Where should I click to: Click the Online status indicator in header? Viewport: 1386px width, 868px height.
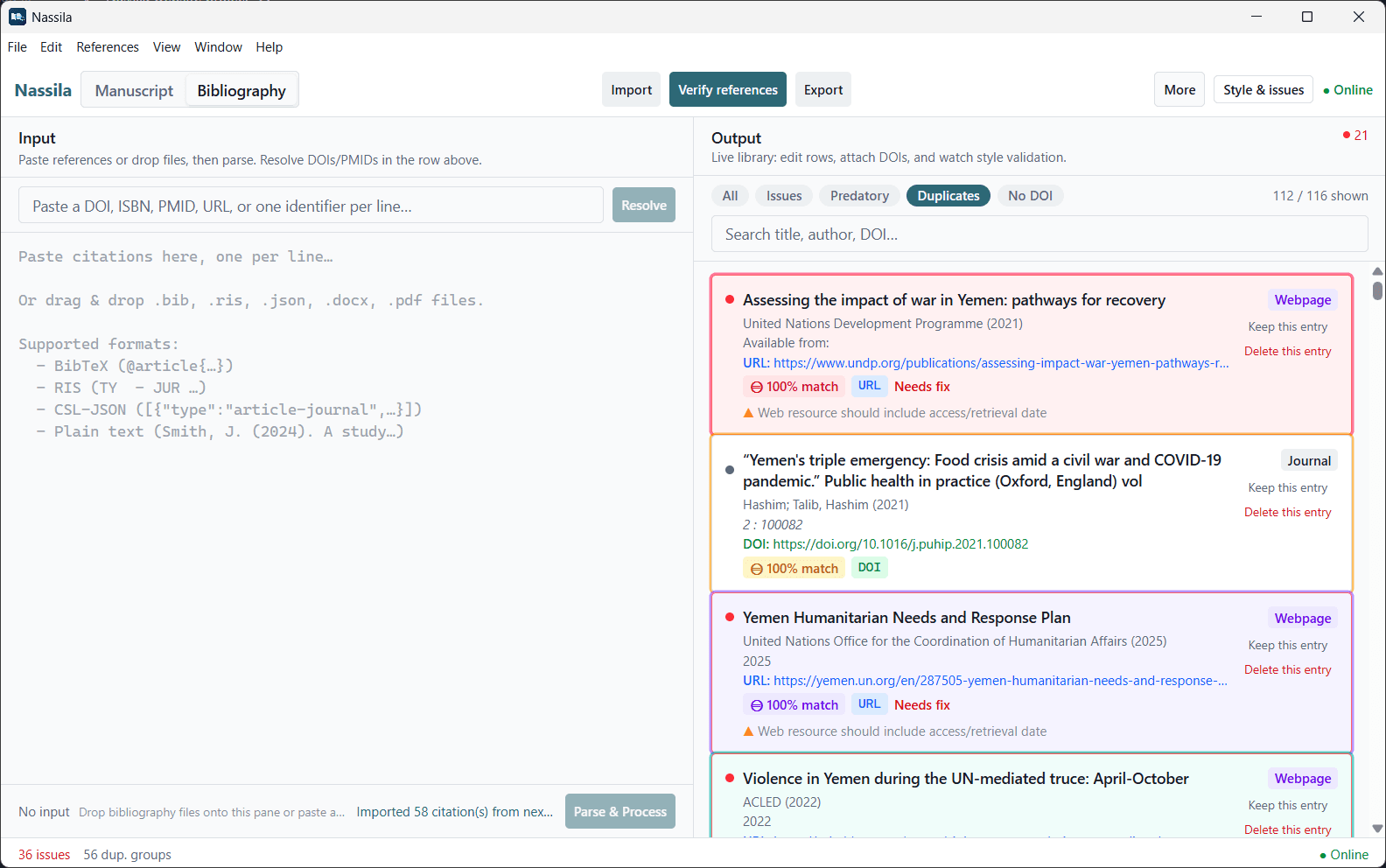pos(1347,90)
